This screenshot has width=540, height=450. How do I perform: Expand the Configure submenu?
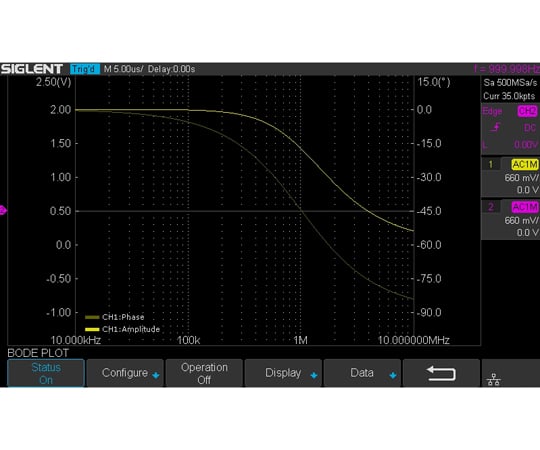(125, 373)
